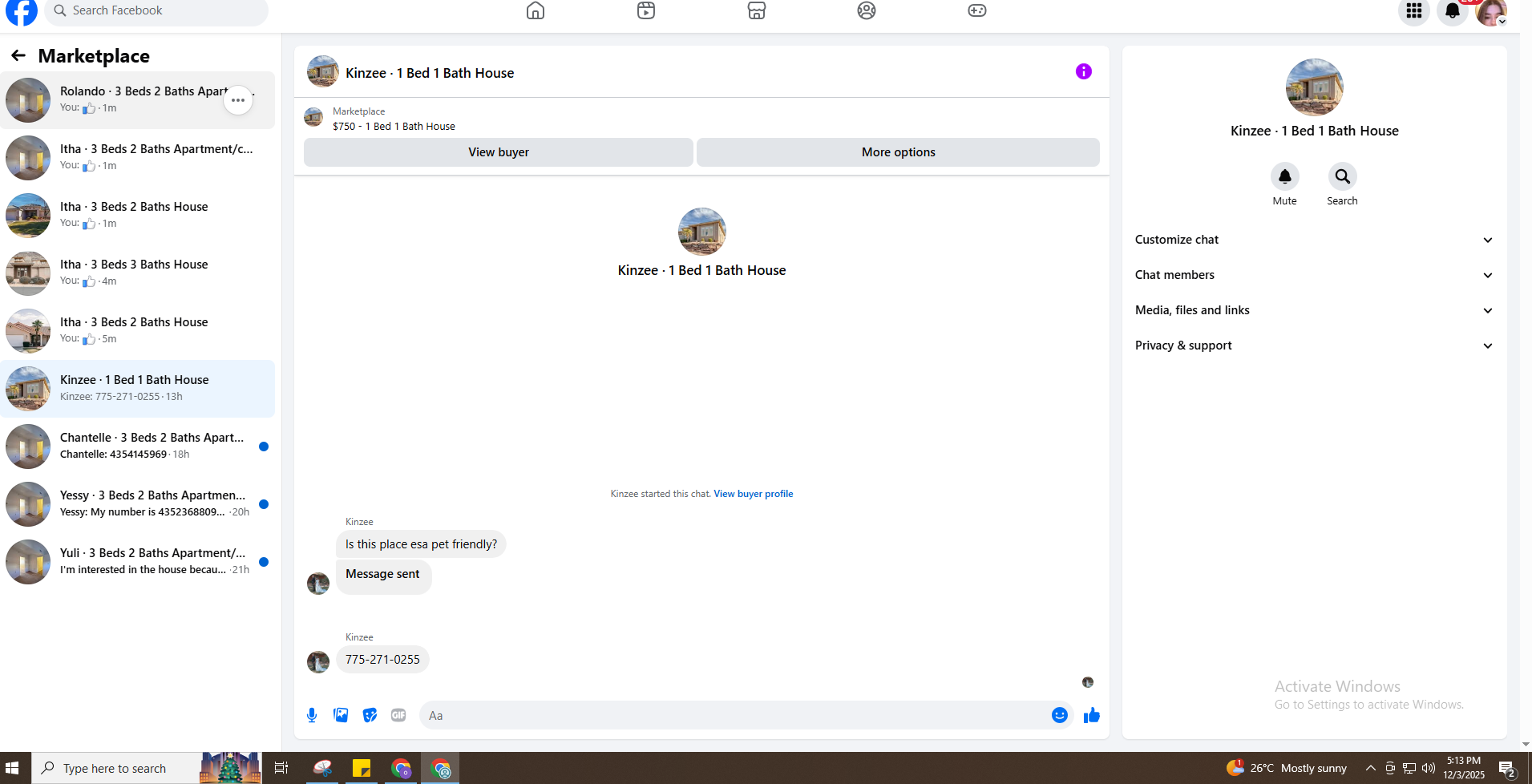Viewport: 1532px width, 784px height.
Task: Open Windows Start menu
Action: [12, 768]
